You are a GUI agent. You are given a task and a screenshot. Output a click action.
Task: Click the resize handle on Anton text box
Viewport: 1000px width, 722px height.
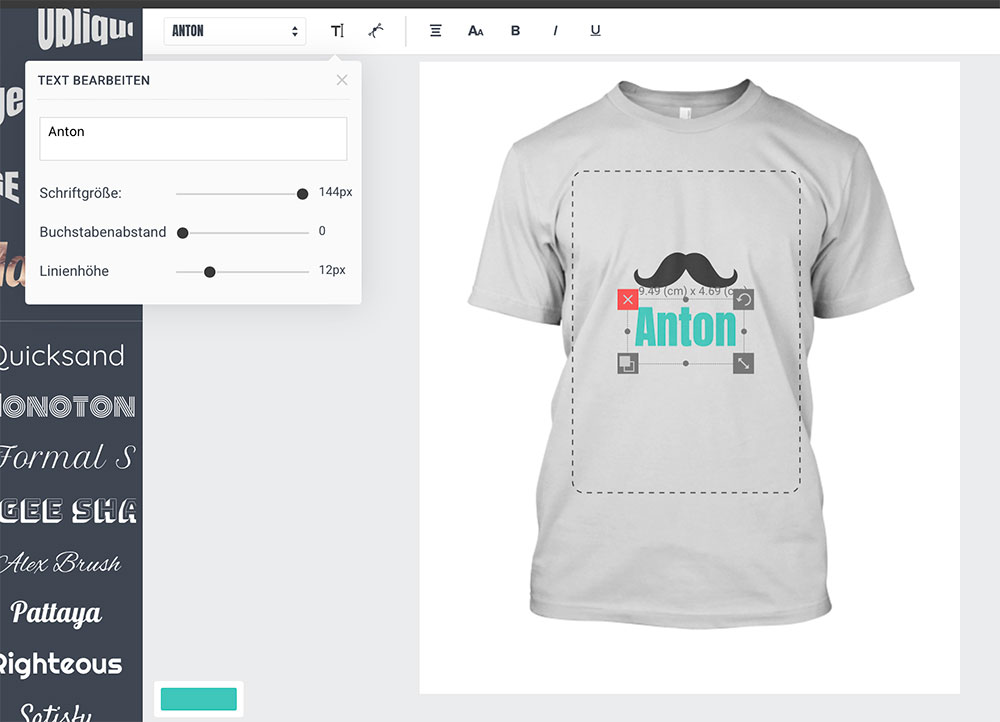tap(744, 364)
